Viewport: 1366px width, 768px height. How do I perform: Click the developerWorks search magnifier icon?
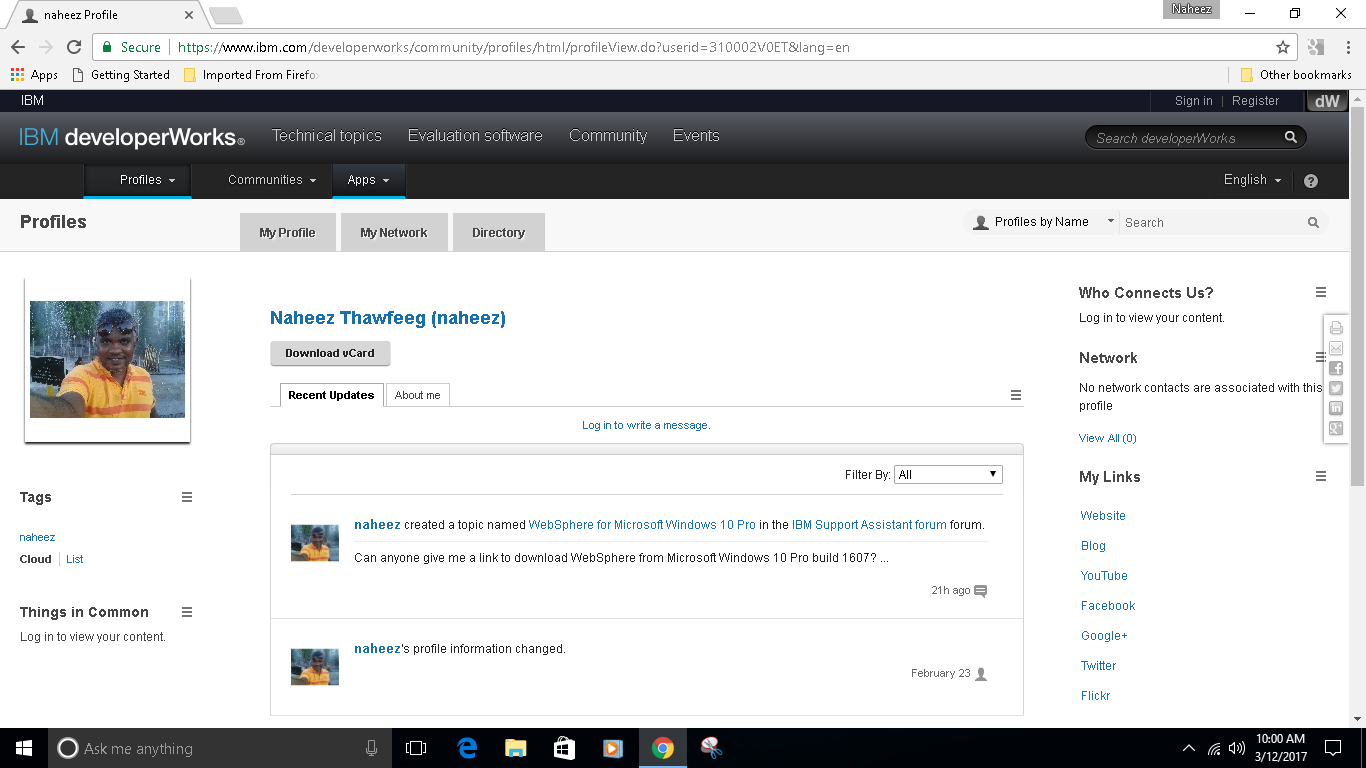[1291, 138]
